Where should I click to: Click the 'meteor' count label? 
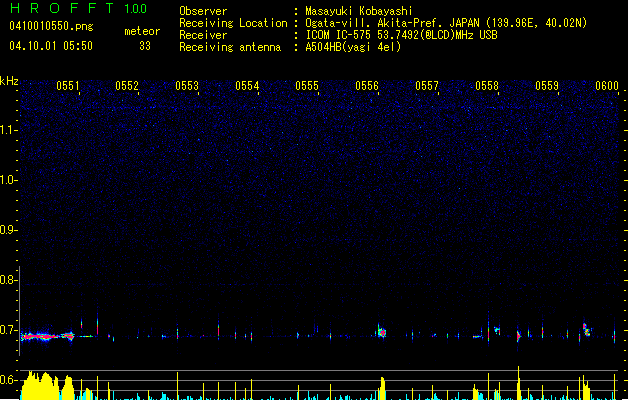pyautogui.click(x=142, y=31)
